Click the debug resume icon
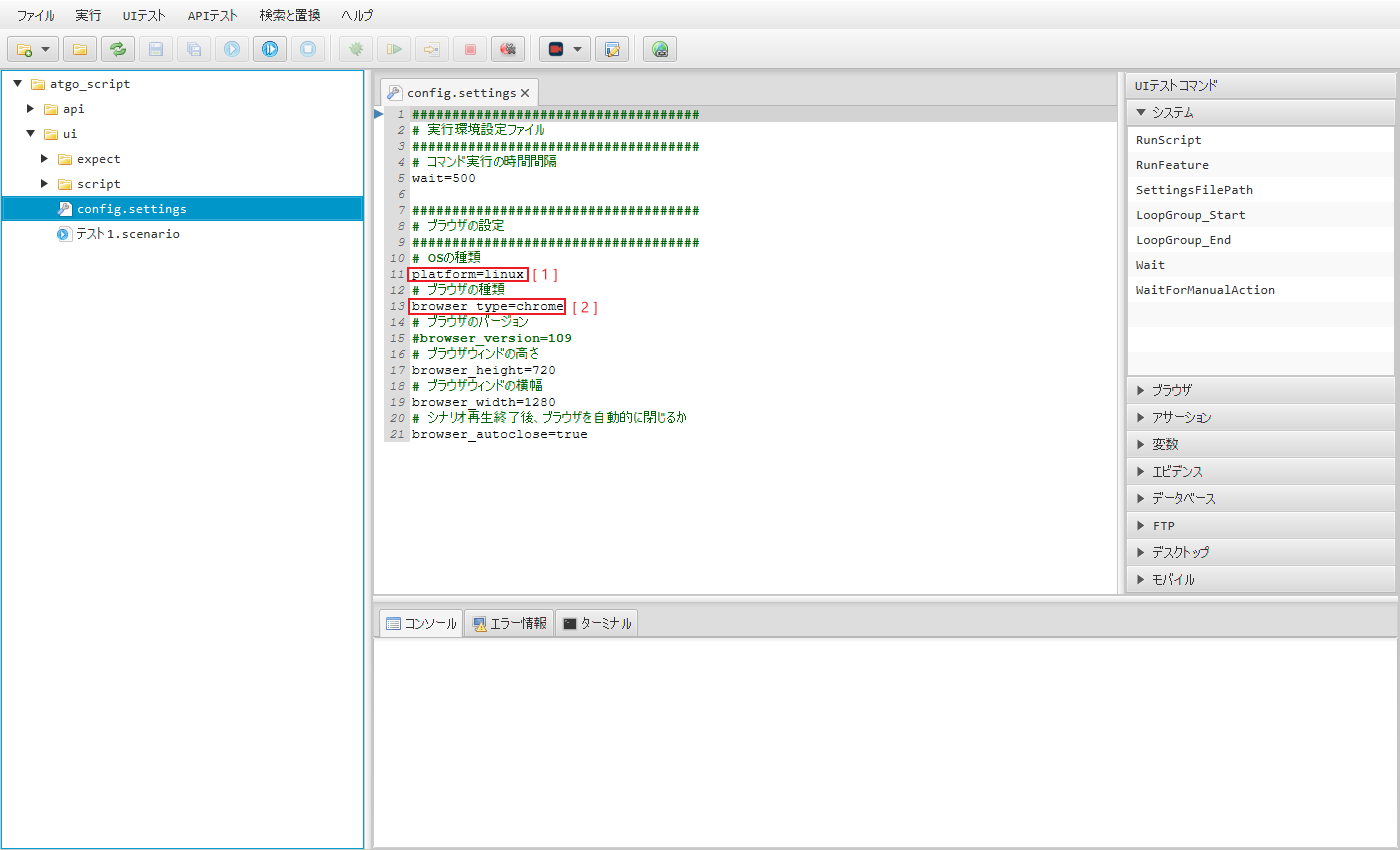1400x850 pixels. click(x=394, y=49)
